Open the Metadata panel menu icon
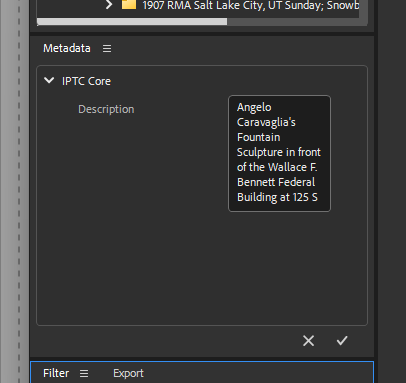 tap(107, 49)
